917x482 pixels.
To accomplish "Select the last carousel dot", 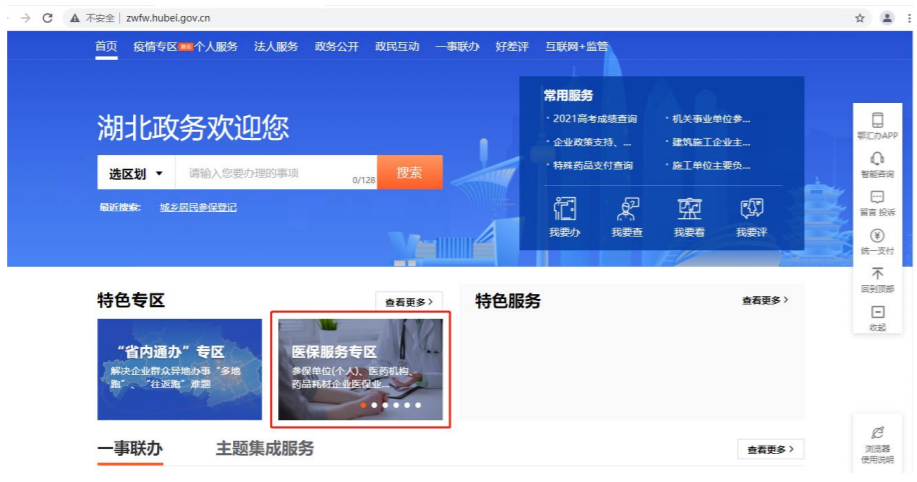I will click(418, 405).
